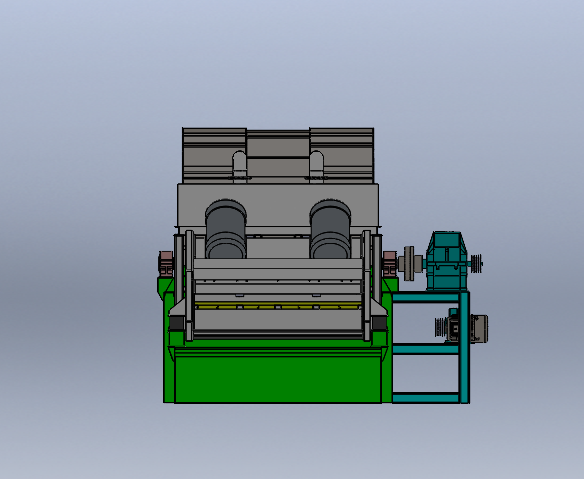Select the teal gearbox housing

(x=446, y=261)
